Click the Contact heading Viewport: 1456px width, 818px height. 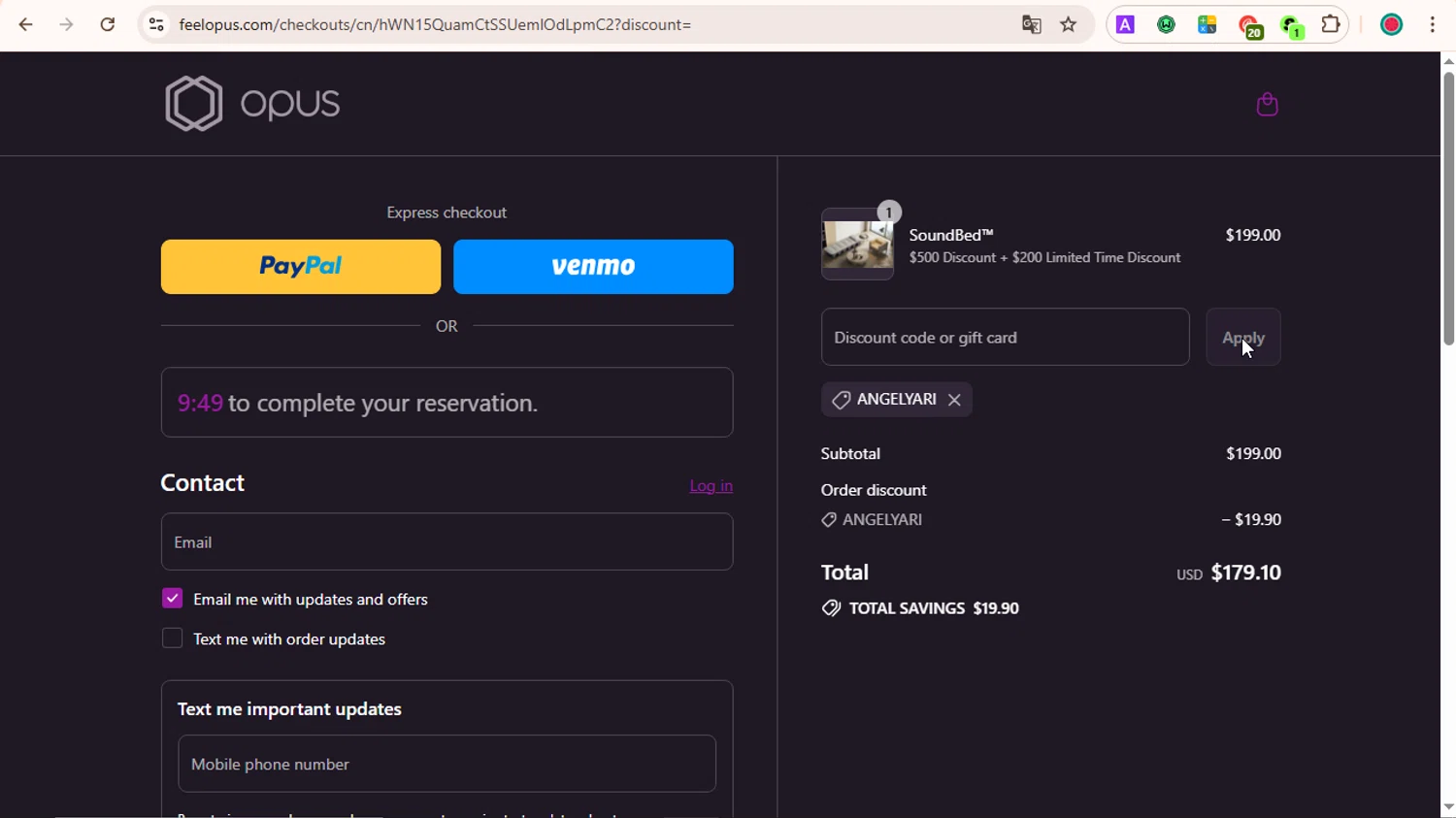click(203, 482)
